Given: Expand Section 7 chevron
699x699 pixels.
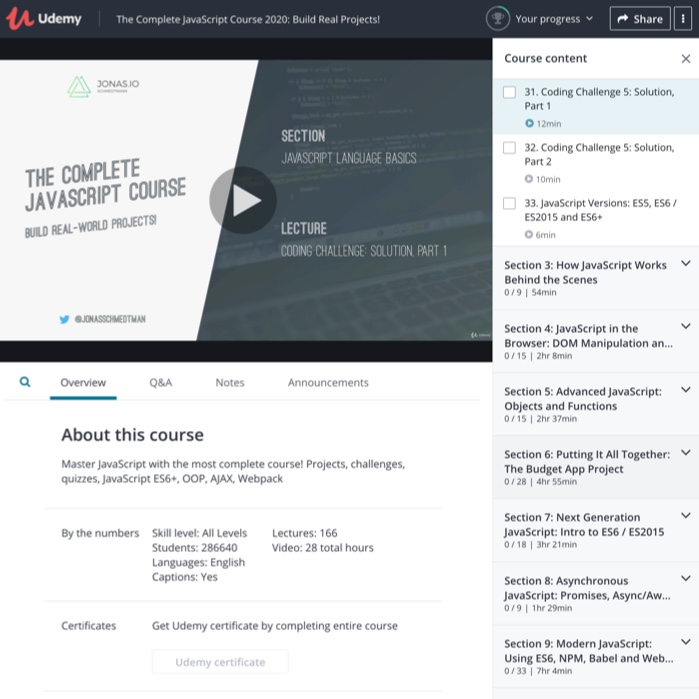Looking at the screenshot, I should pyautogui.click(x=686, y=515).
